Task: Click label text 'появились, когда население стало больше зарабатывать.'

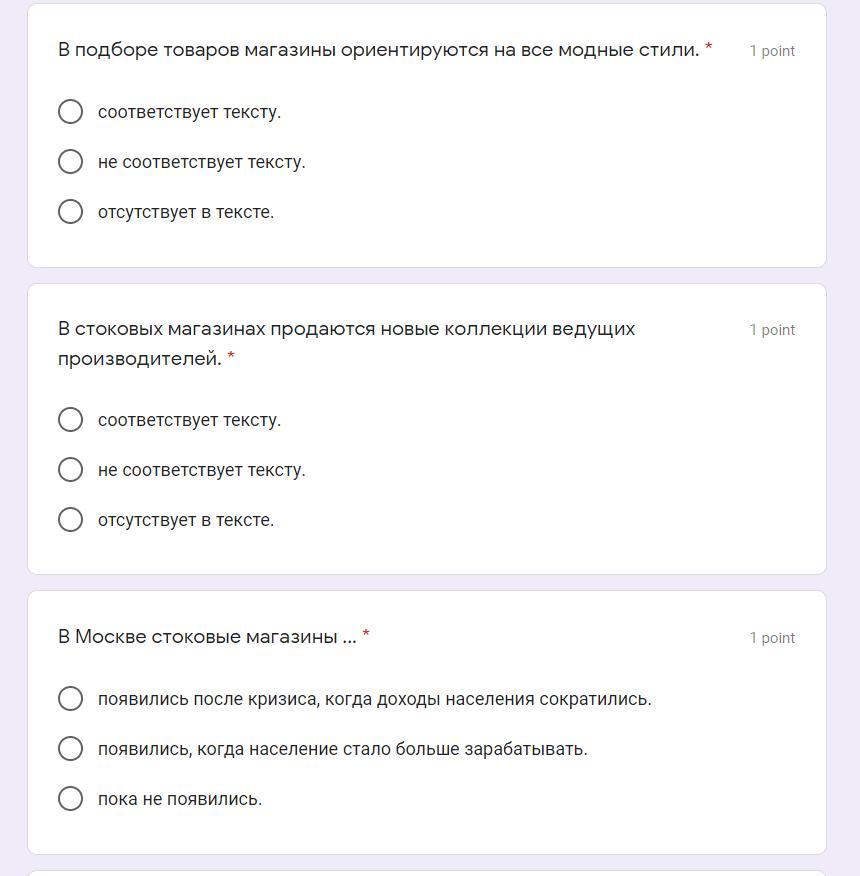Action: coord(343,749)
